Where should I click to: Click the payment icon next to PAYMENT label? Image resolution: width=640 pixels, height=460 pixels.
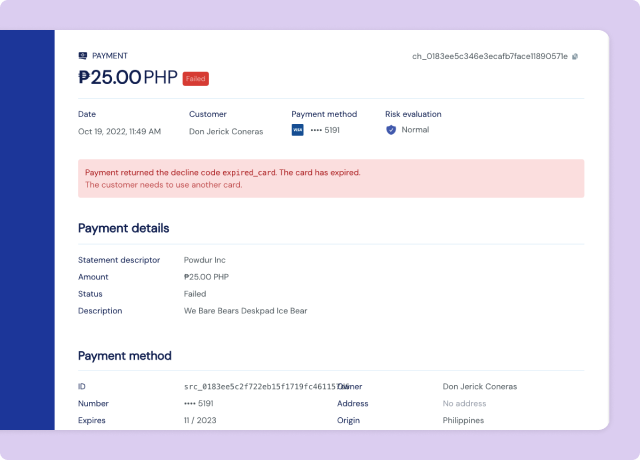click(x=82, y=56)
